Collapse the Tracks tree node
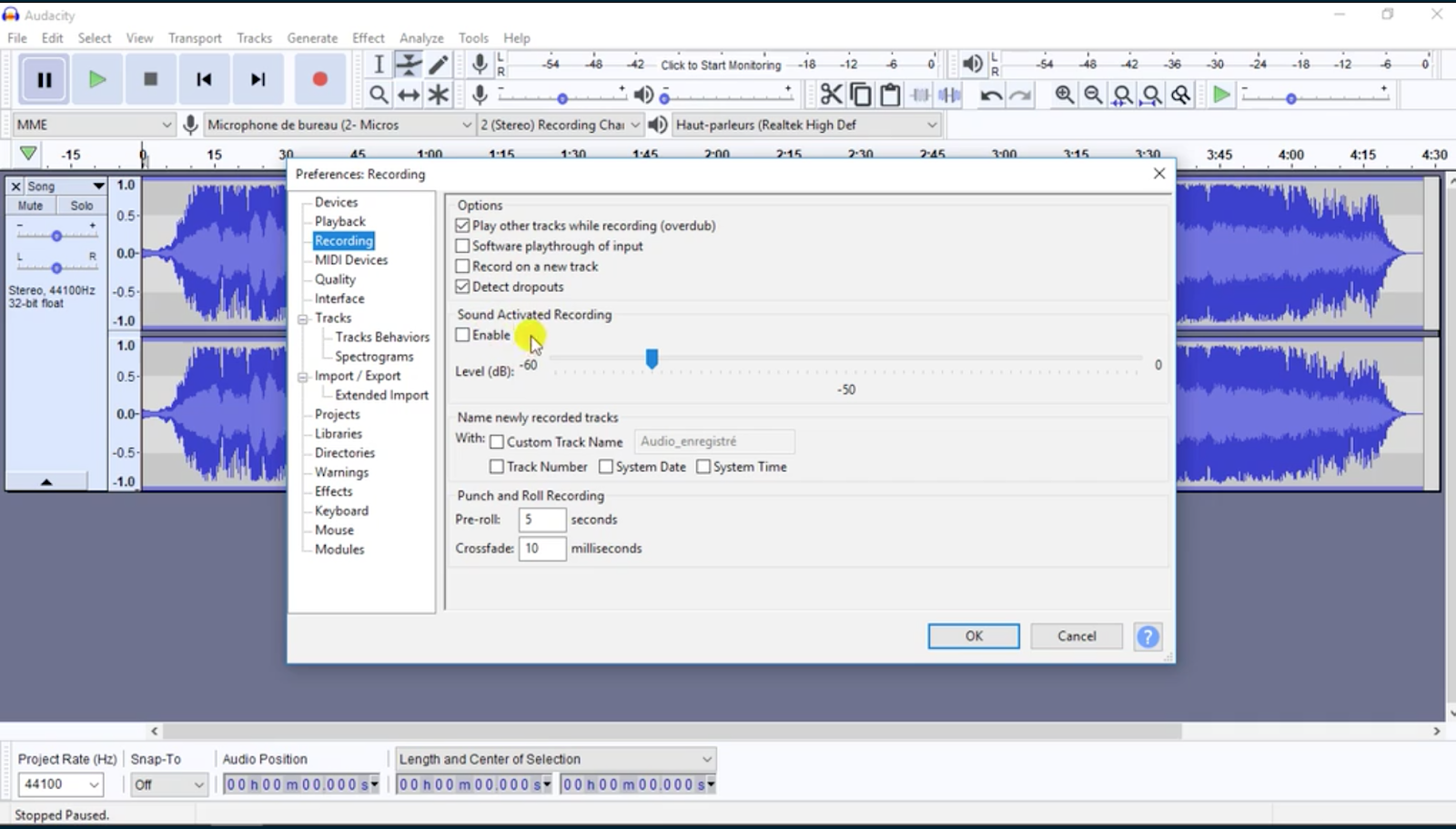The image size is (1456, 829). [x=303, y=318]
